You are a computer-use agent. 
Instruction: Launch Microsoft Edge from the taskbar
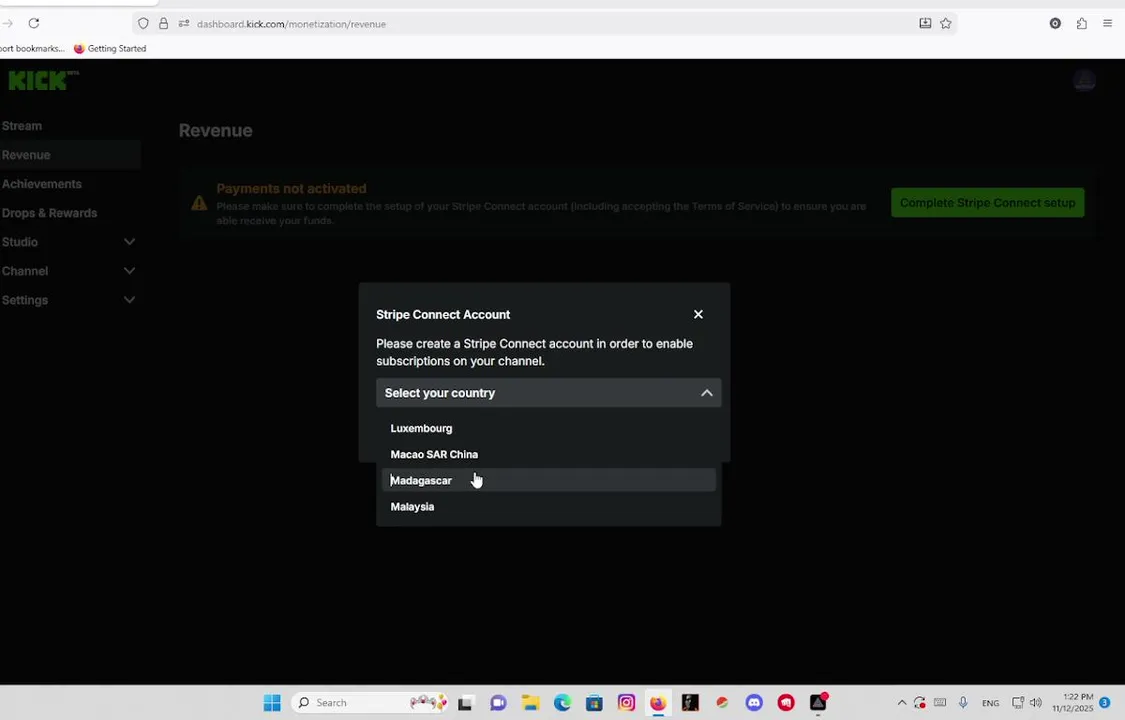[562, 703]
